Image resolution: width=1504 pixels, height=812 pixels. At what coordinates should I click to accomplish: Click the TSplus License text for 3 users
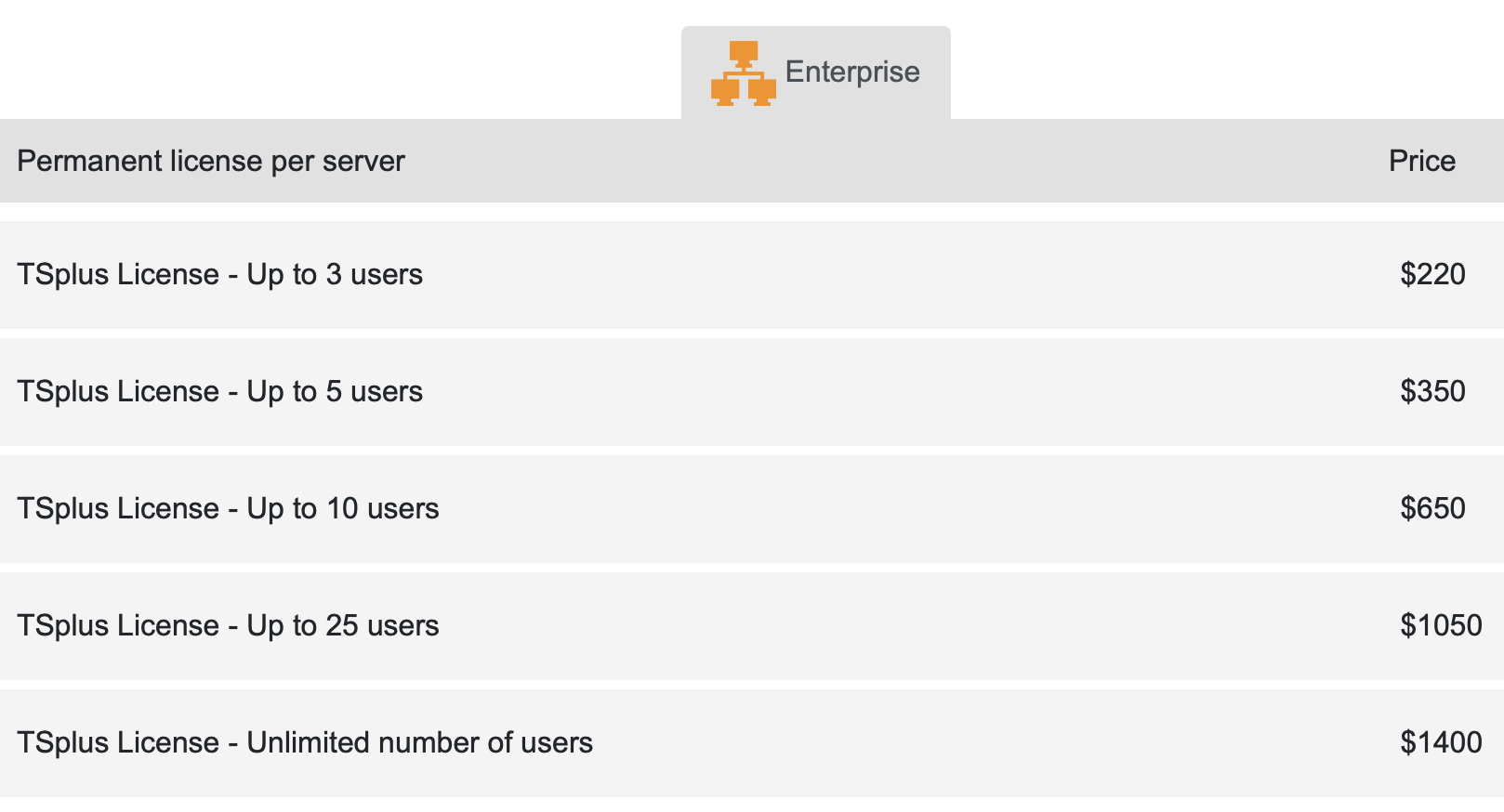pos(219,274)
